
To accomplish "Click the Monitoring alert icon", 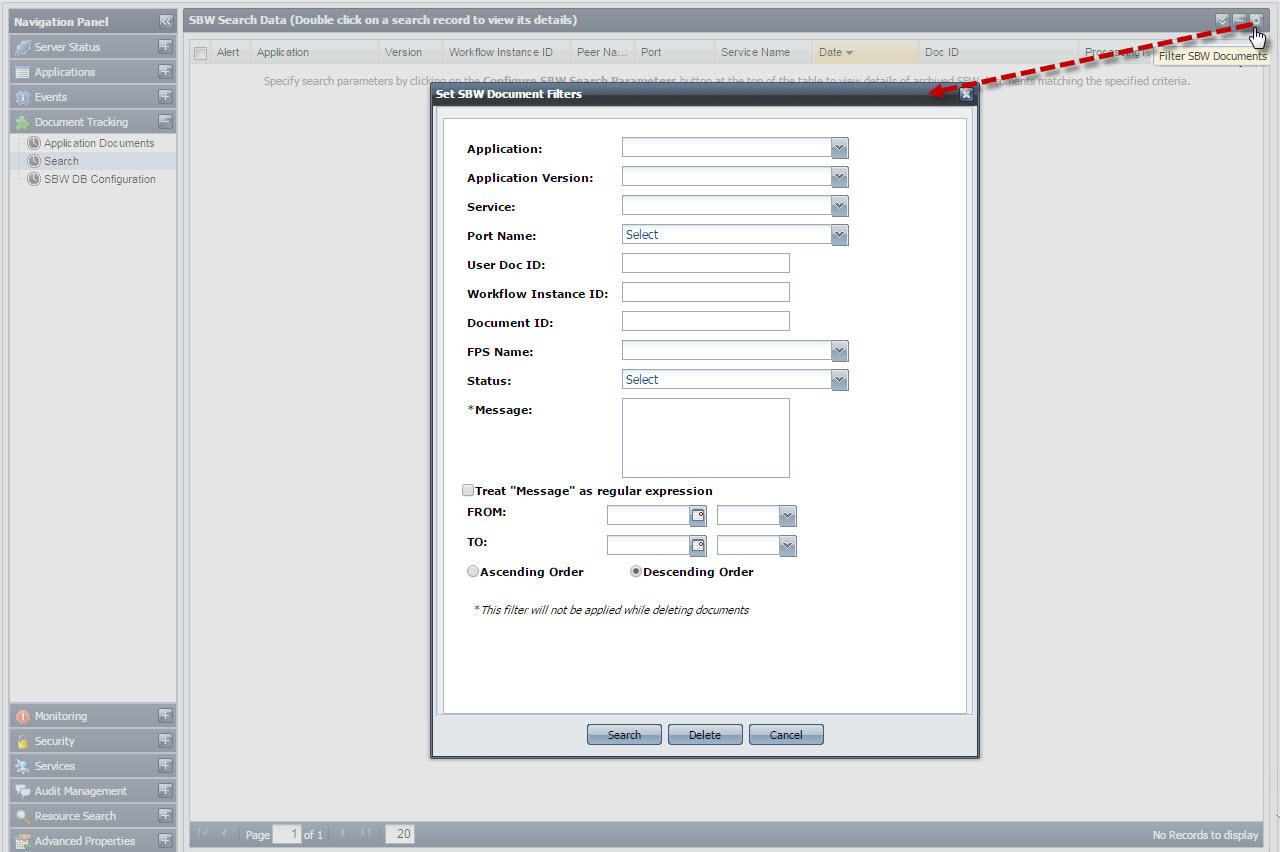I will (23, 716).
